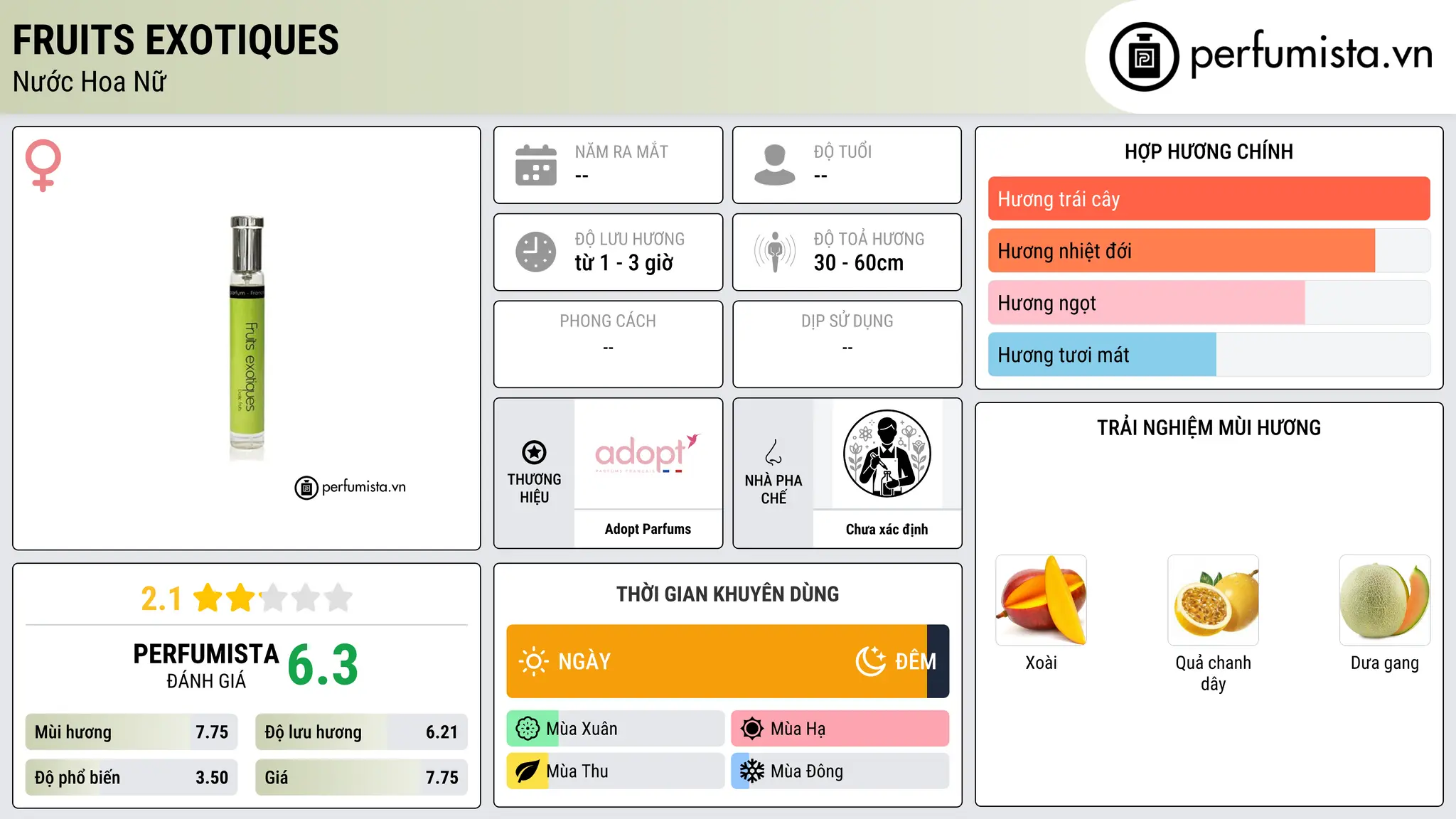Click the calendar icon beside NĂM RA MẮT
This screenshot has width=1456, height=819.
[536, 165]
